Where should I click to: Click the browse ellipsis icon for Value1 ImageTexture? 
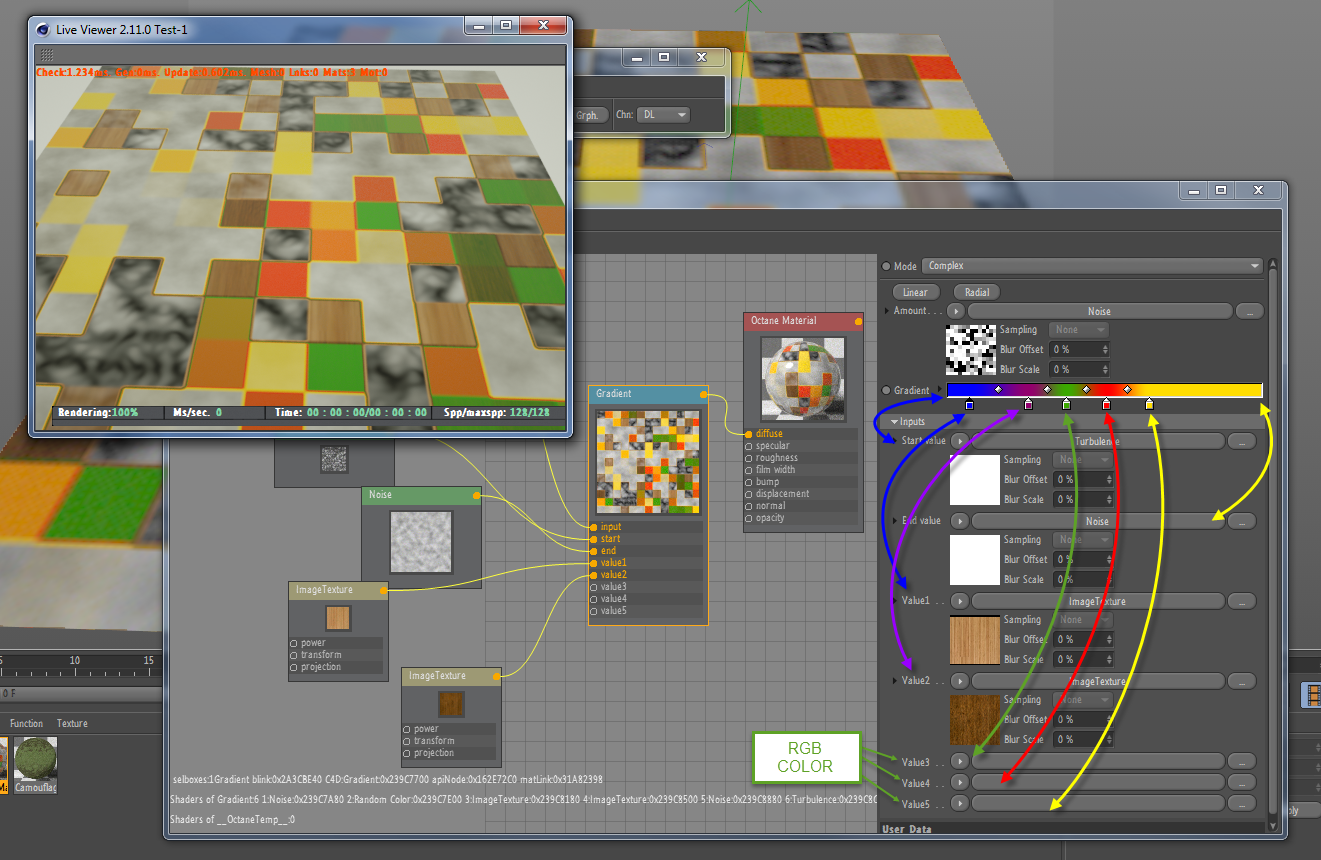tap(1242, 601)
